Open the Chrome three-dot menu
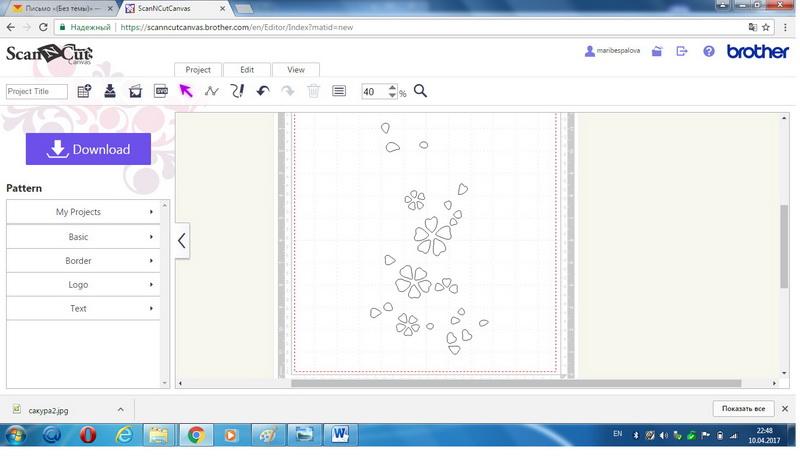The width and height of the screenshot is (800, 456). (785, 27)
